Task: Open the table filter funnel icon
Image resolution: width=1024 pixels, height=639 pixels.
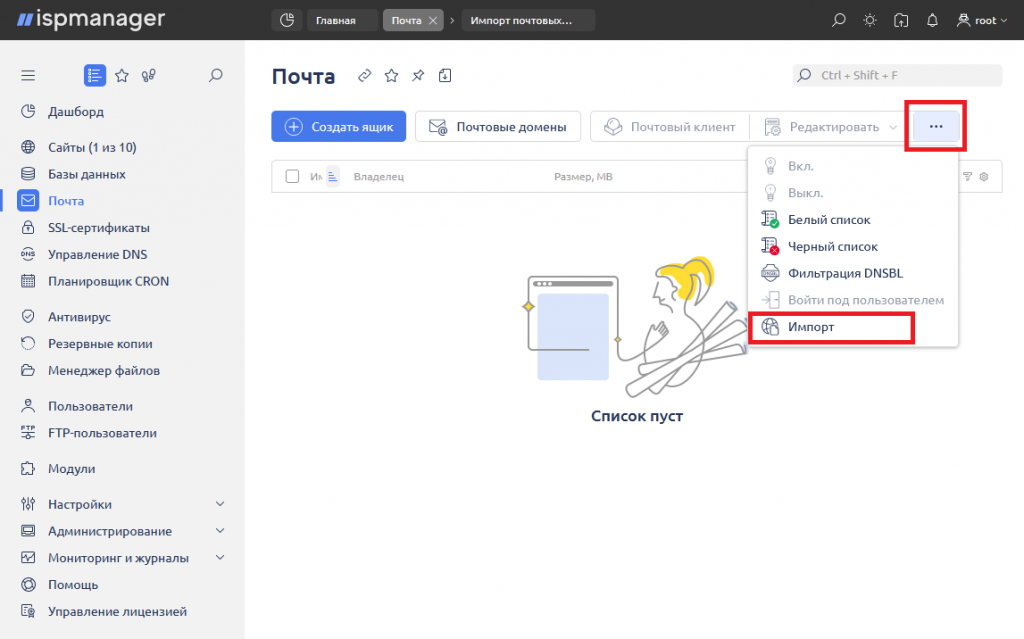Action: coord(968,176)
